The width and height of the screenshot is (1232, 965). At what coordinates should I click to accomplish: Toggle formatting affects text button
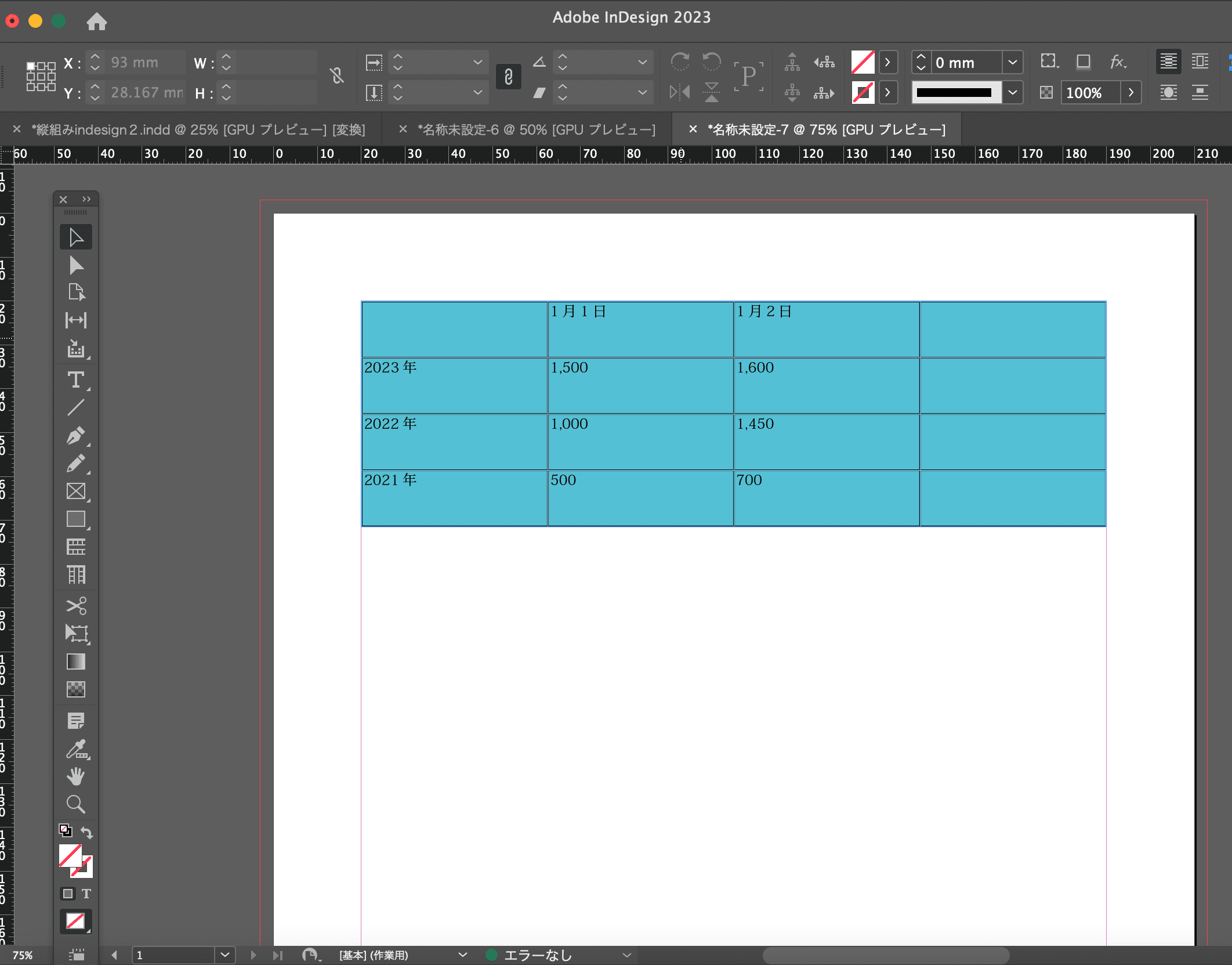click(x=86, y=894)
